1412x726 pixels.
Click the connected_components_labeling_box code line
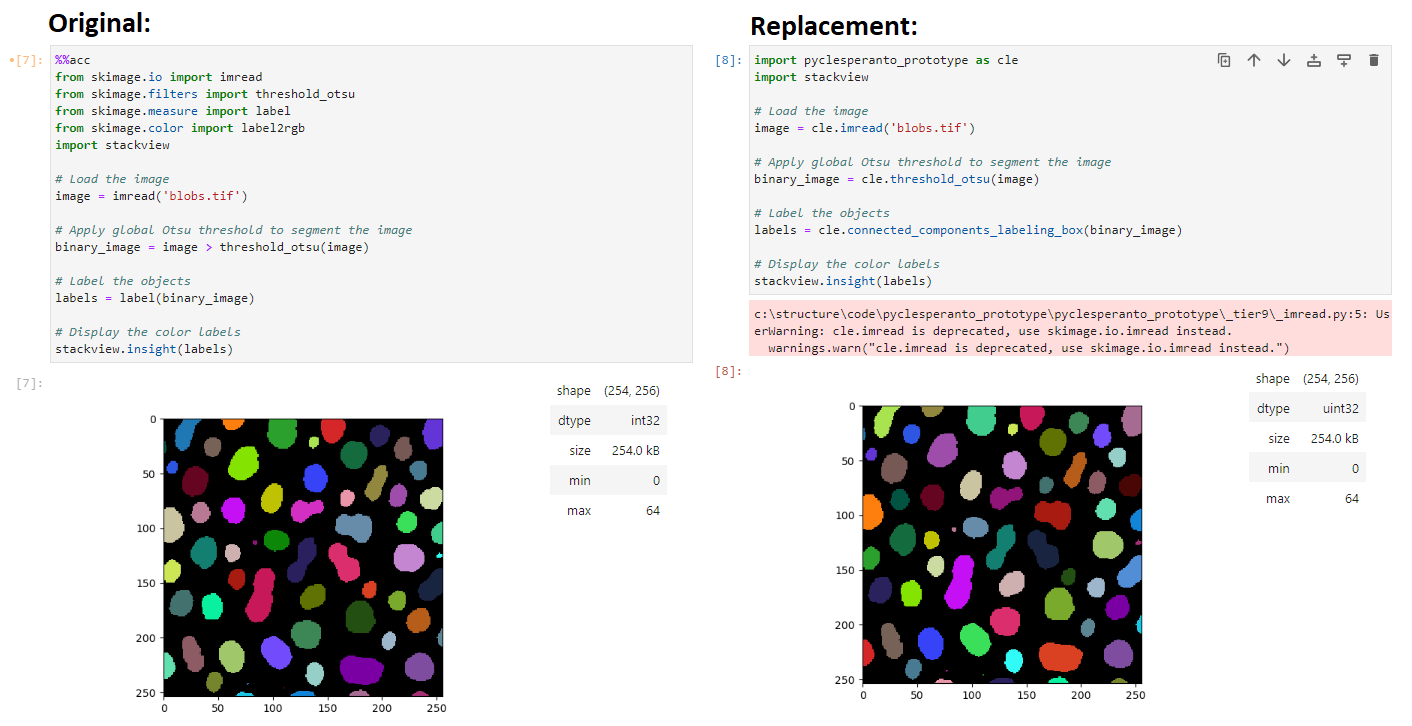(968, 230)
